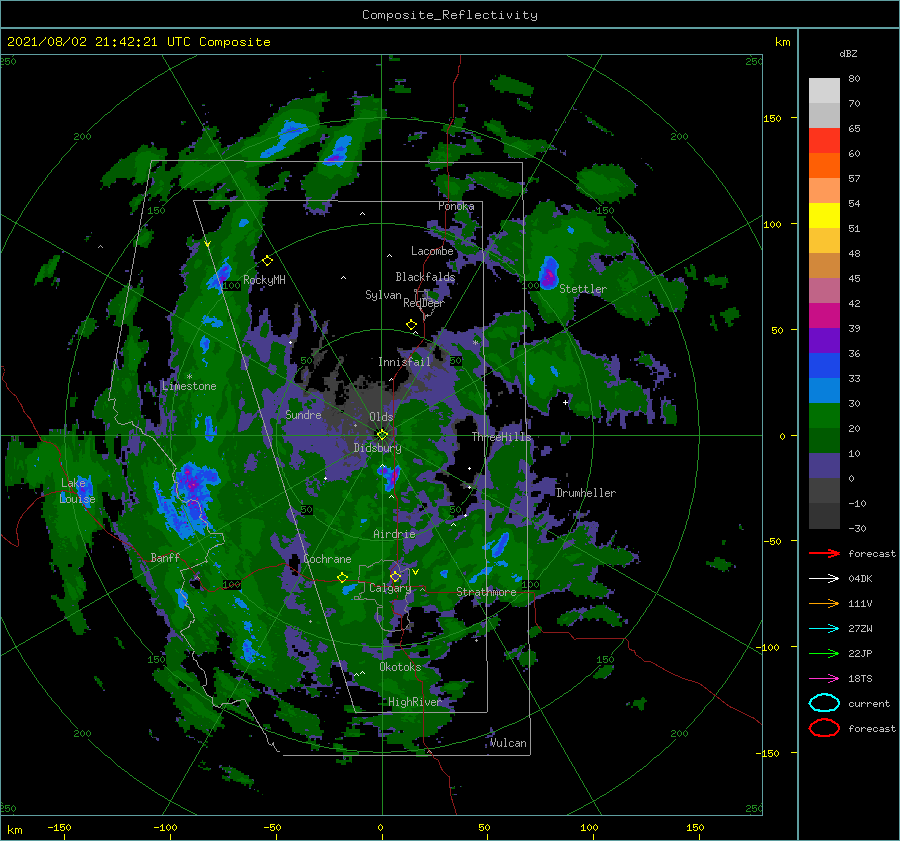Click the Ponoka label

456,206
